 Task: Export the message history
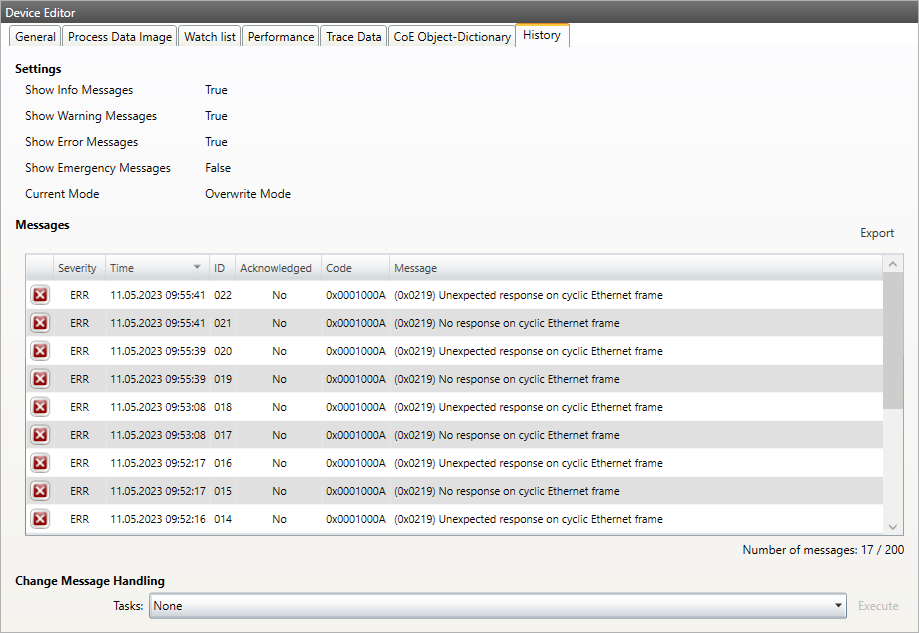point(877,233)
